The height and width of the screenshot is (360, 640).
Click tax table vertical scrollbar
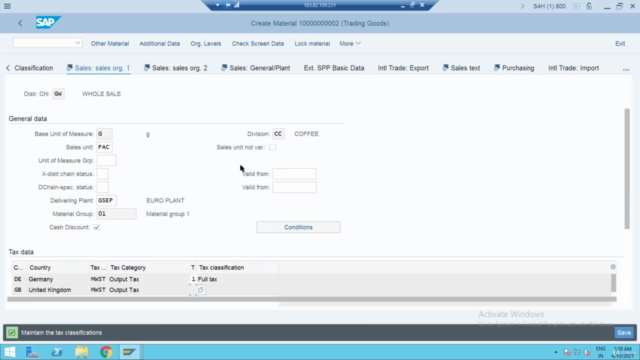click(x=613, y=283)
